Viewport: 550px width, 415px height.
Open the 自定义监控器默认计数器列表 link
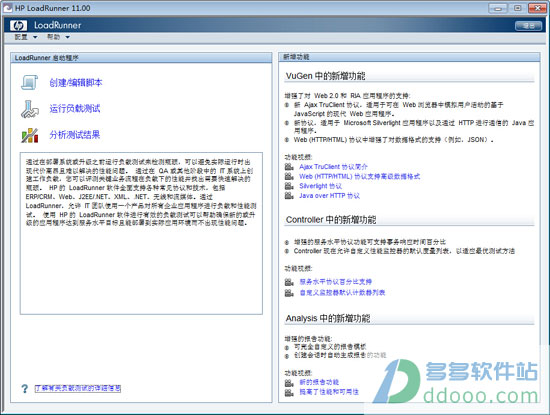coord(342,293)
